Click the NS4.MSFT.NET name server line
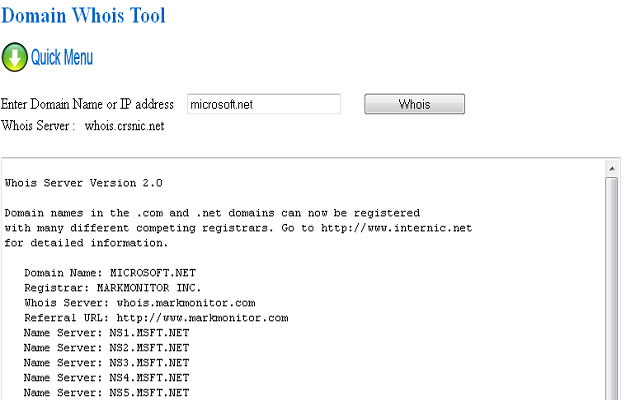Screen dimensions: 640x400 (x=107, y=377)
